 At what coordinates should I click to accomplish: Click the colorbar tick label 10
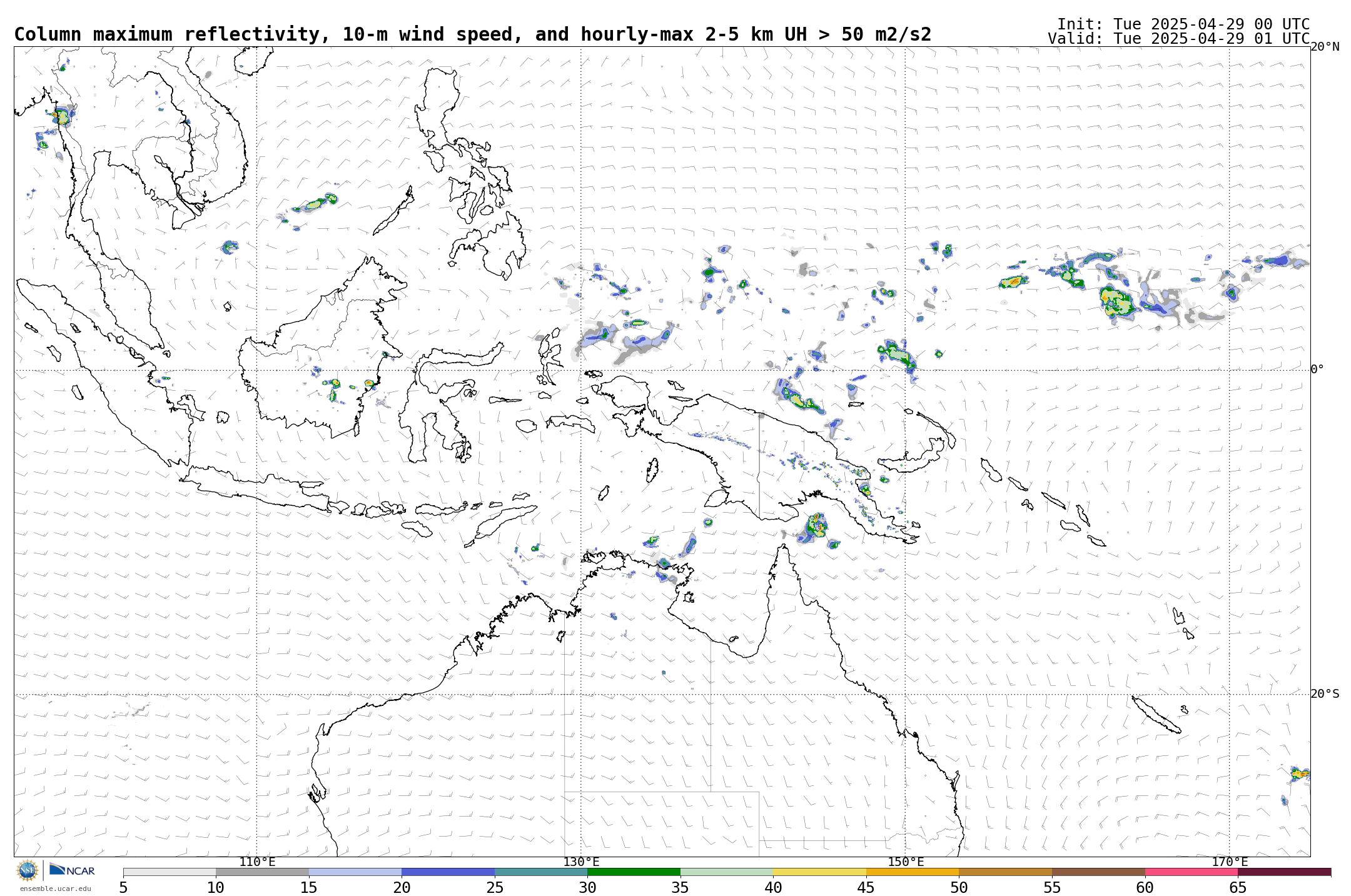point(216,887)
